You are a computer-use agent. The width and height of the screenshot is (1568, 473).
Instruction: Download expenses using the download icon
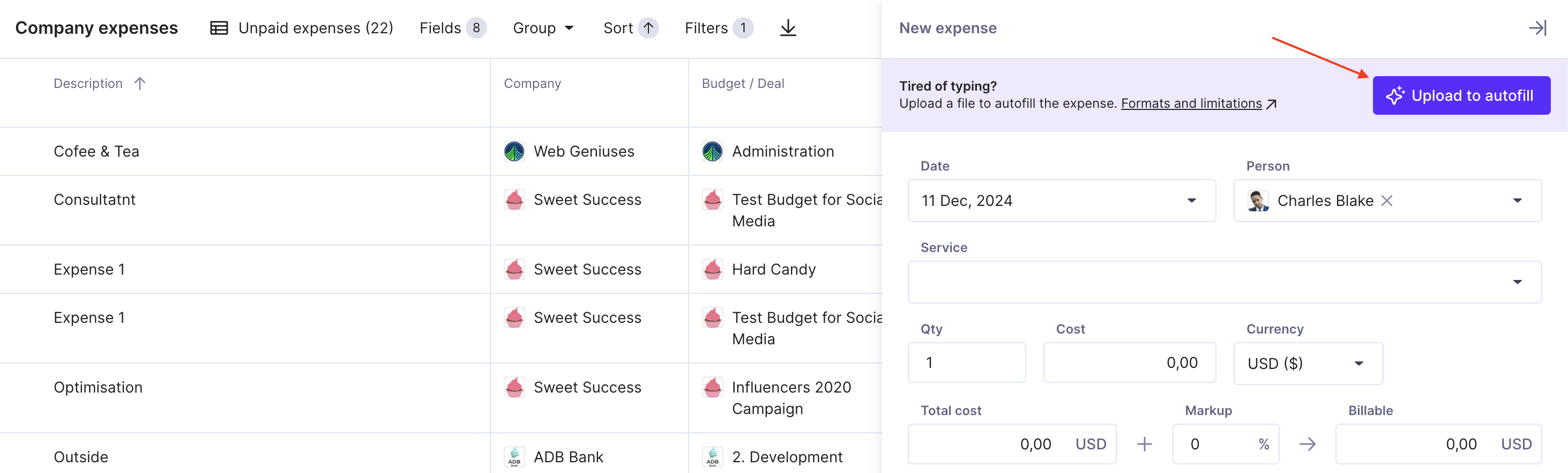[x=788, y=28]
